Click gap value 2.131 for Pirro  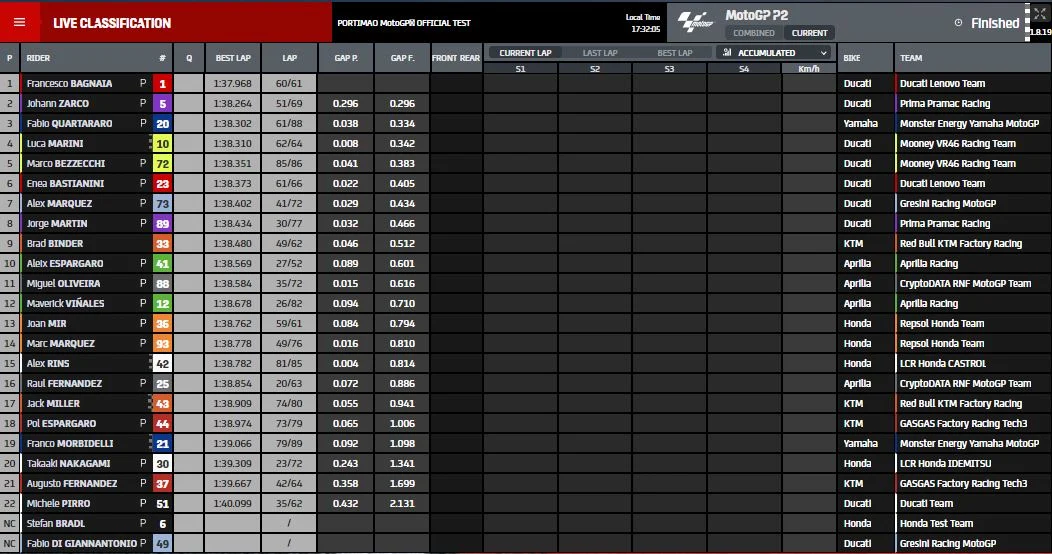tap(403, 504)
